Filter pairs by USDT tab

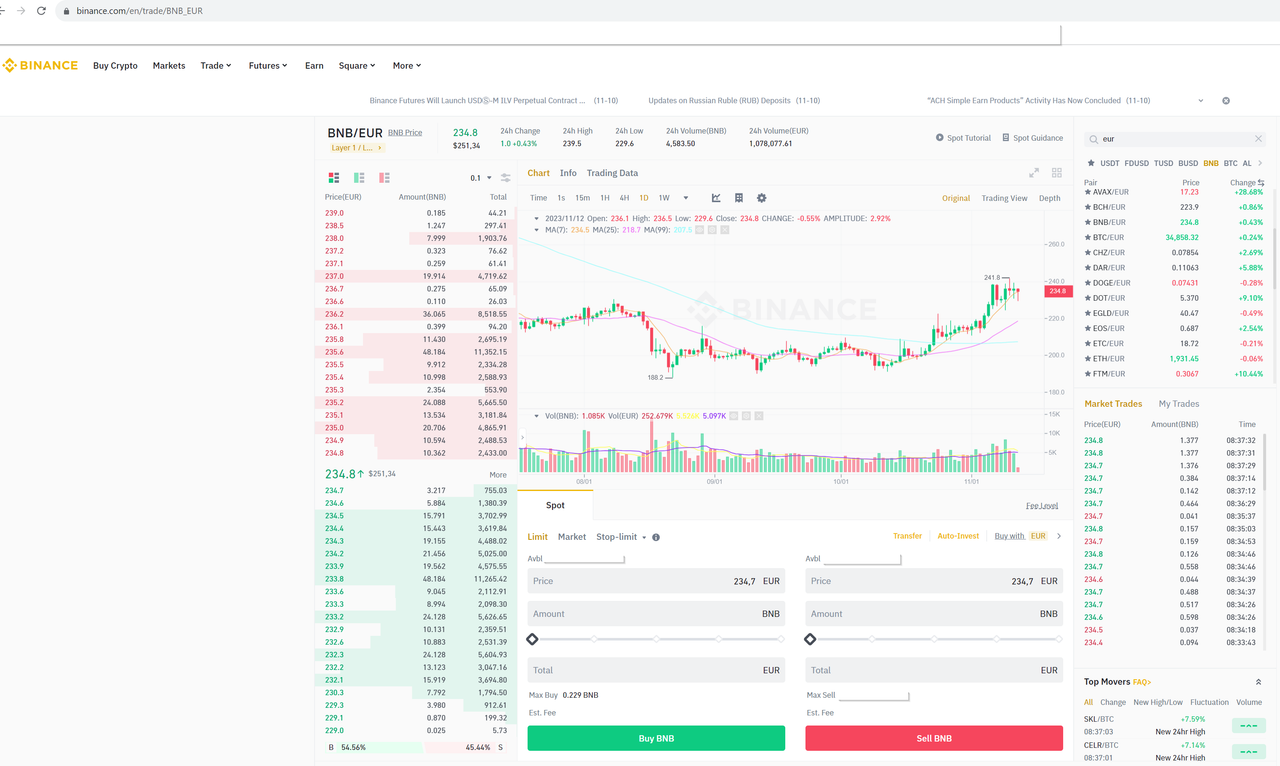pos(1110,163)
